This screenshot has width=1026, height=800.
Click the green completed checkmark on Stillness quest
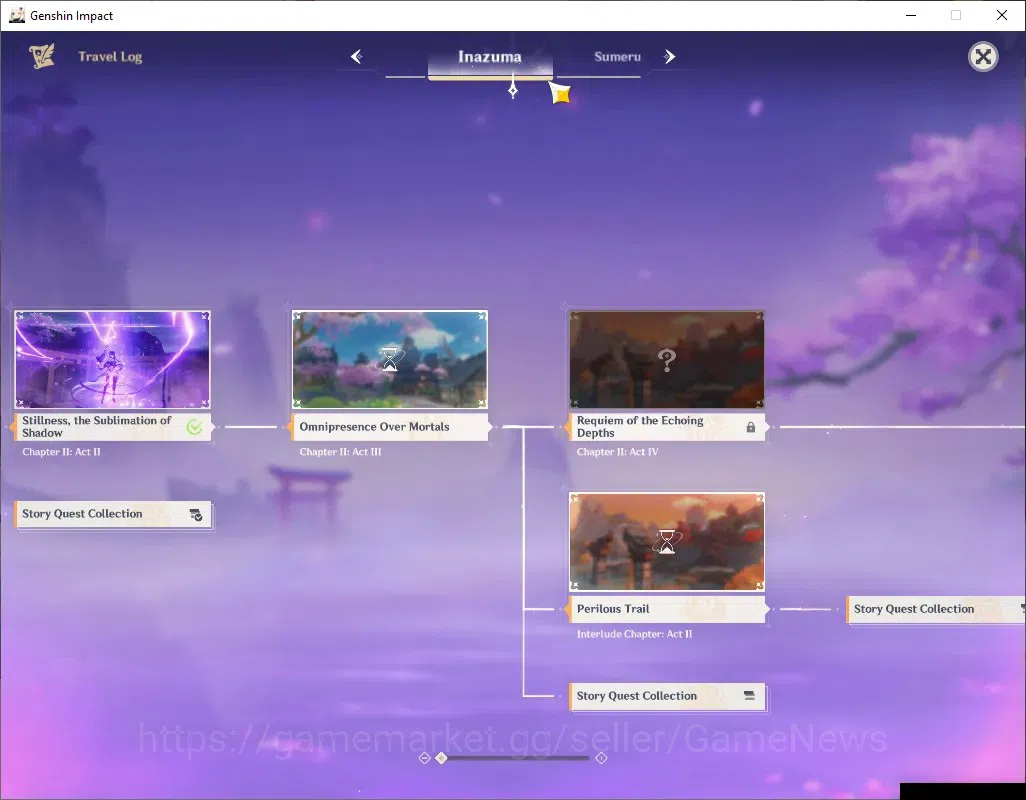tap(194, 427)
